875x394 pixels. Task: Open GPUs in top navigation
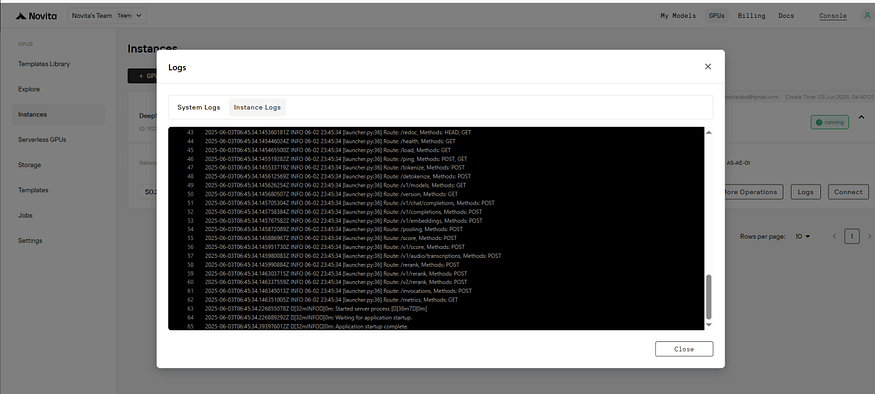717,16
